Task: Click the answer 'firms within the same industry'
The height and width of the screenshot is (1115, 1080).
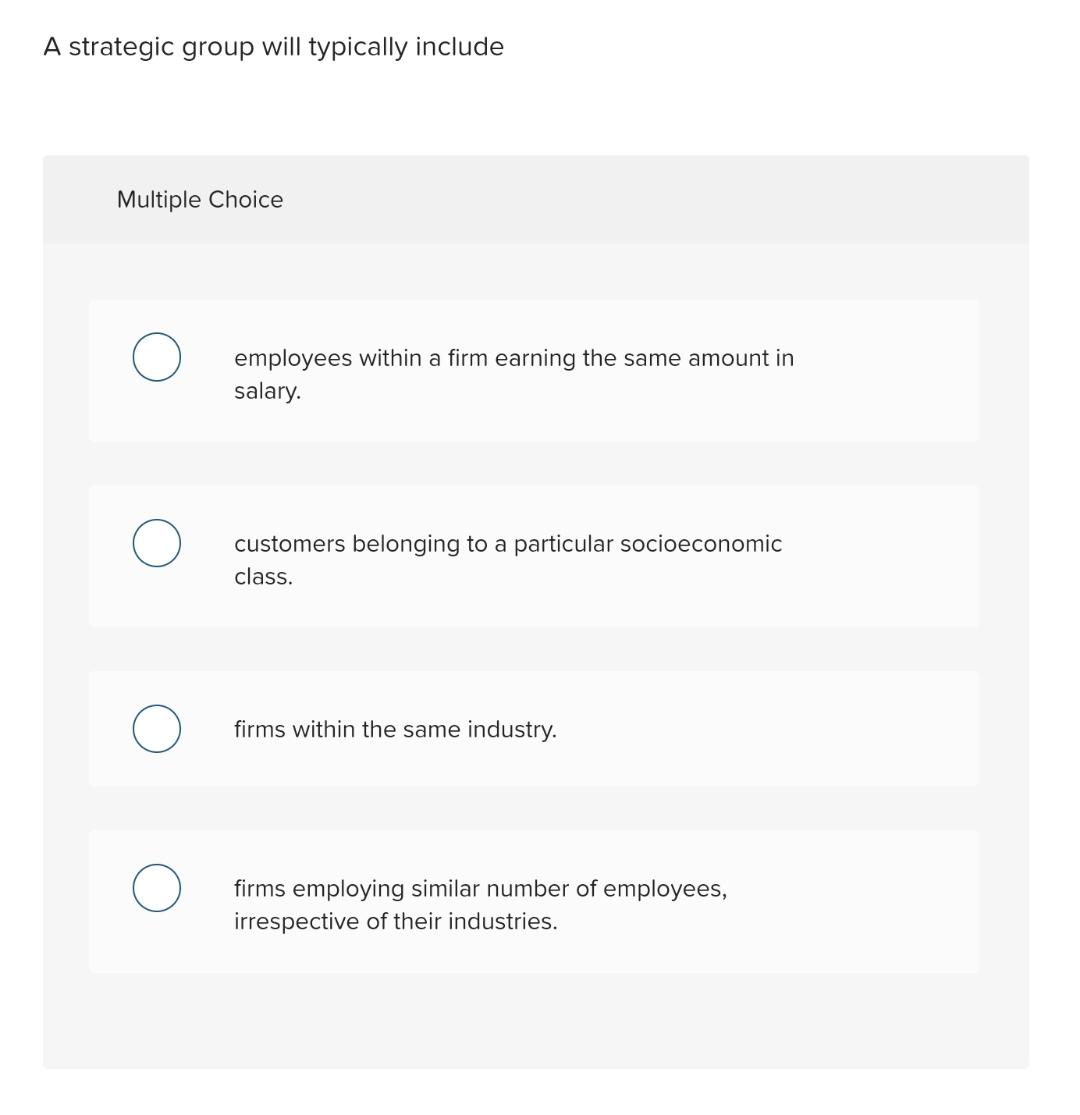Action: (396, 729)
